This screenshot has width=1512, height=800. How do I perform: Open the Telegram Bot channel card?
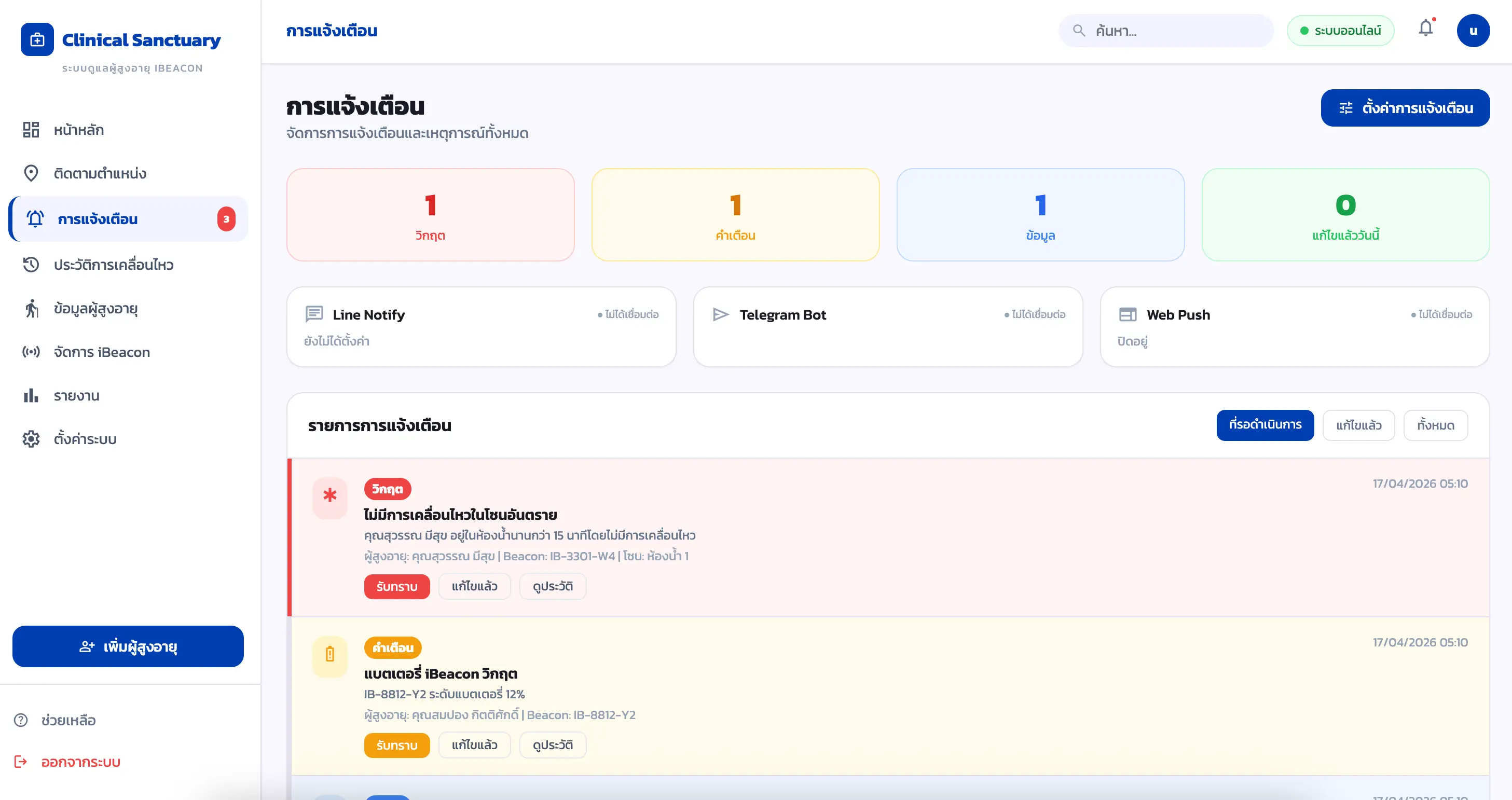[x=888, y=327]
